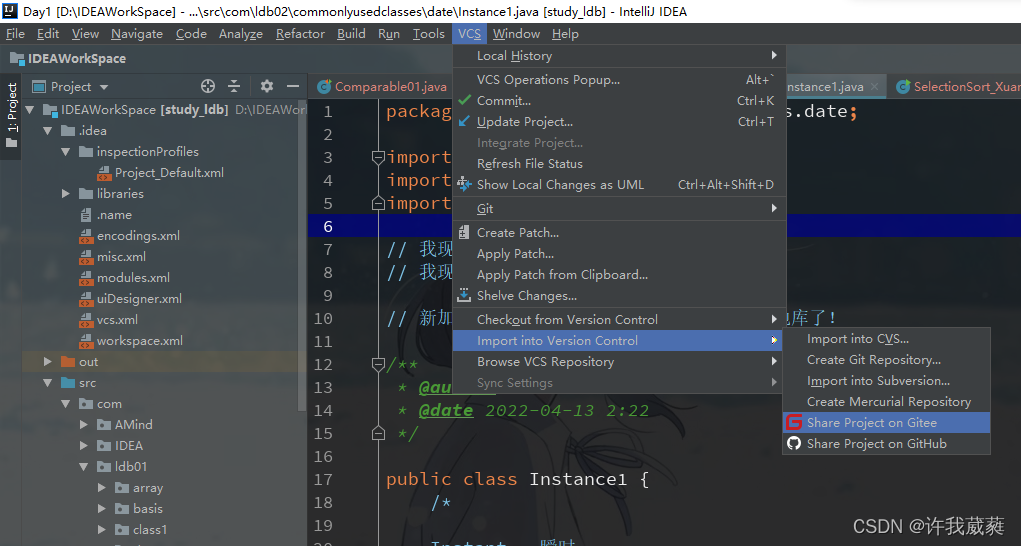Click the GitHub logo icon in submenu
Screen dimensions: 1021x546
coord(794,443)
